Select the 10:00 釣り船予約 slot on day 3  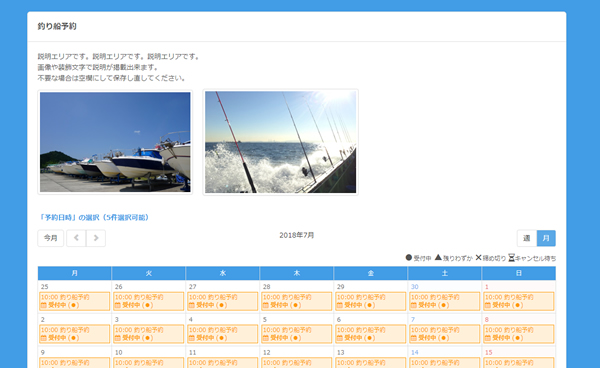pyautogui.click(x=148, y=334)
